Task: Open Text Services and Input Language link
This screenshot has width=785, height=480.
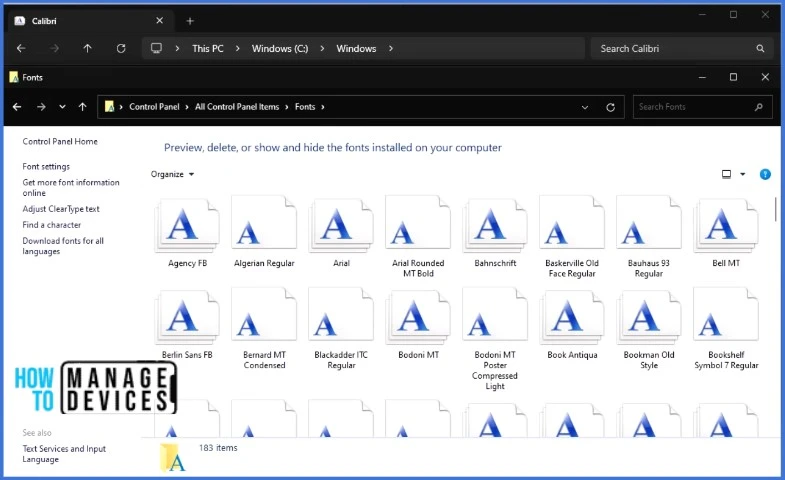Action: click(64, 454)
